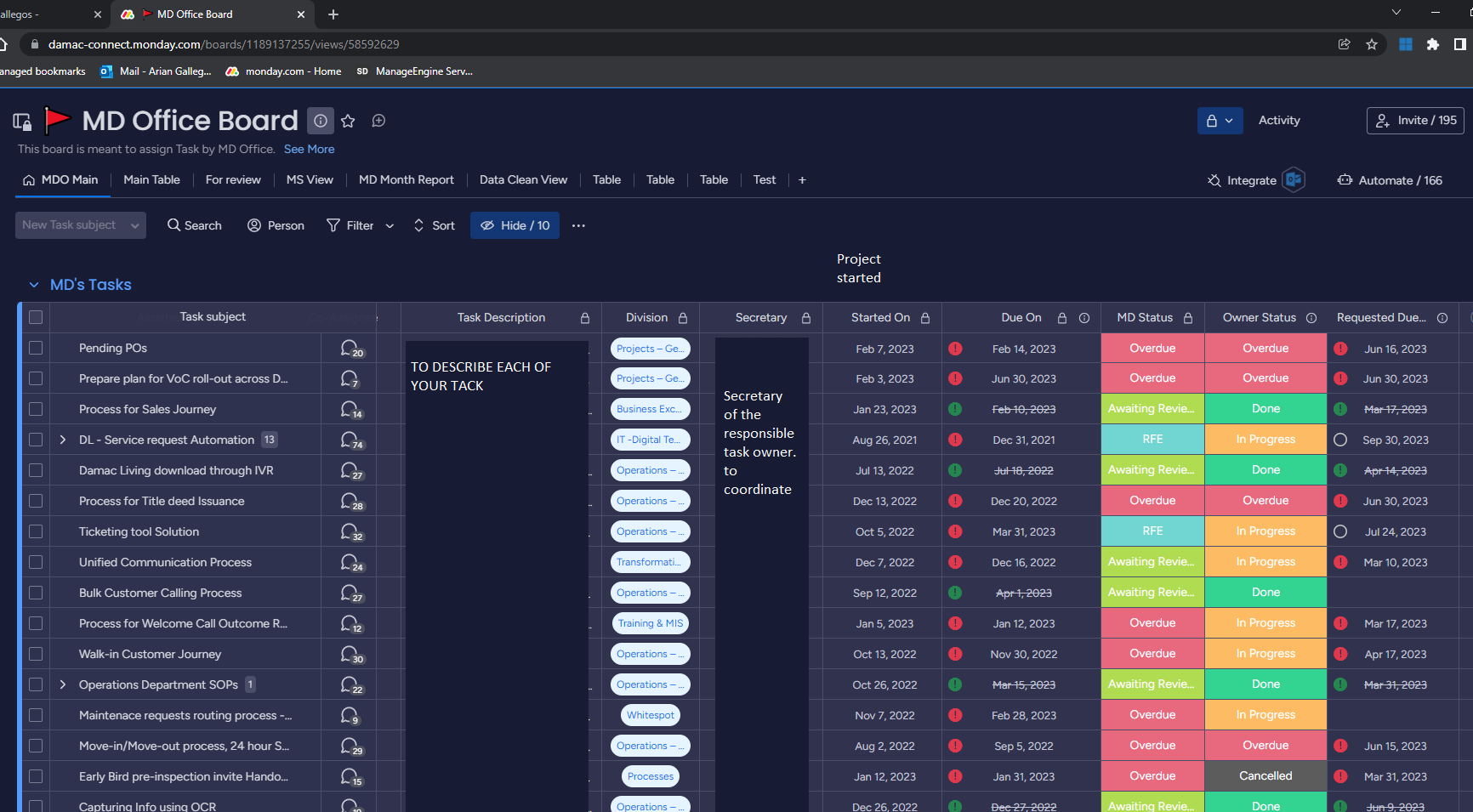Click Invite / 195 button
Image resolution: width=1473 pixels, height=812 pixels.
coord(1415,121)
